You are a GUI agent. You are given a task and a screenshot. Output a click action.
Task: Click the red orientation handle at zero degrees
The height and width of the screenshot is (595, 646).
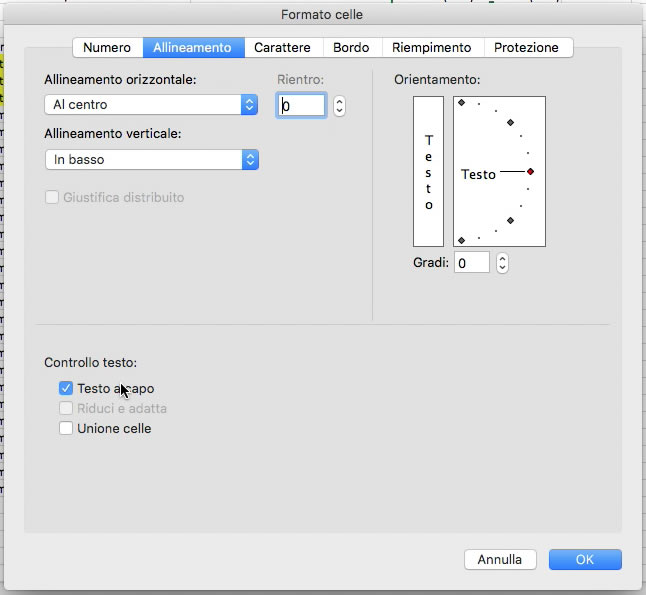point(531,171)
